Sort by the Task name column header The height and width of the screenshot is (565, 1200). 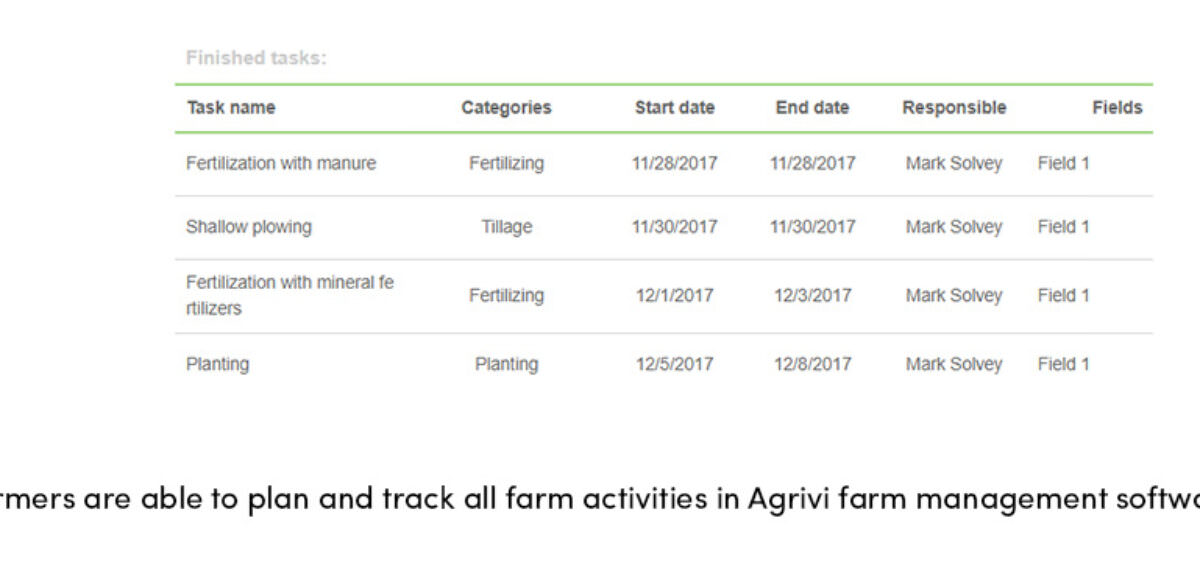230,108
